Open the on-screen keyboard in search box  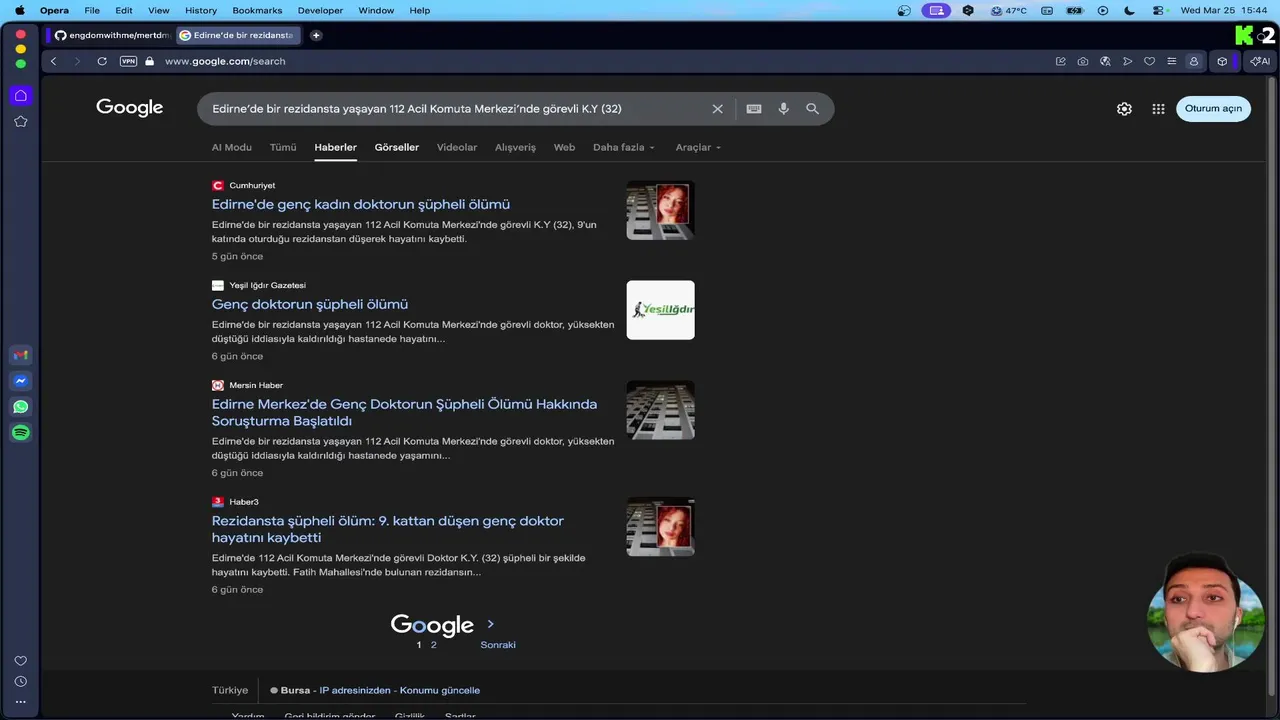[x=754, y=109]
